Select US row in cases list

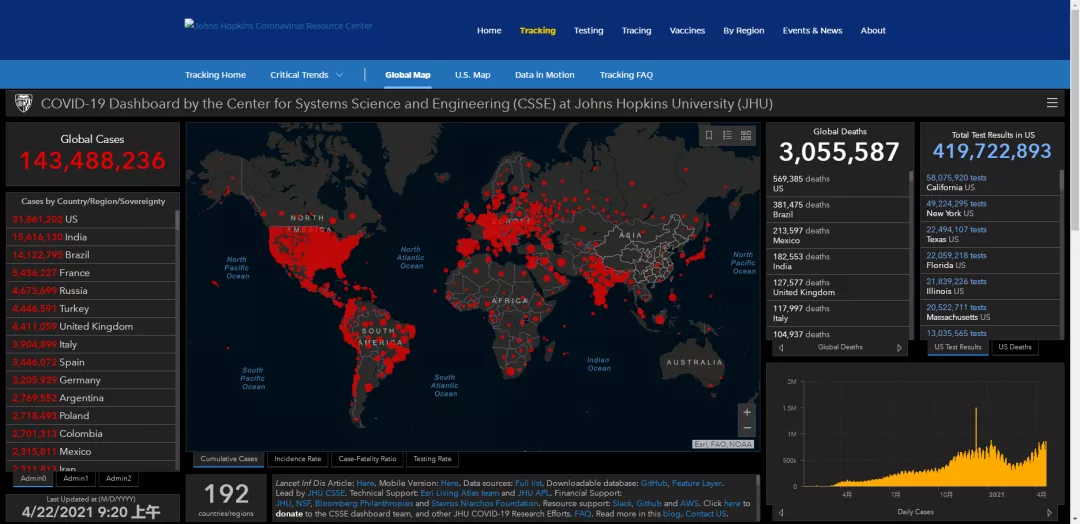[x=91, y=219]
